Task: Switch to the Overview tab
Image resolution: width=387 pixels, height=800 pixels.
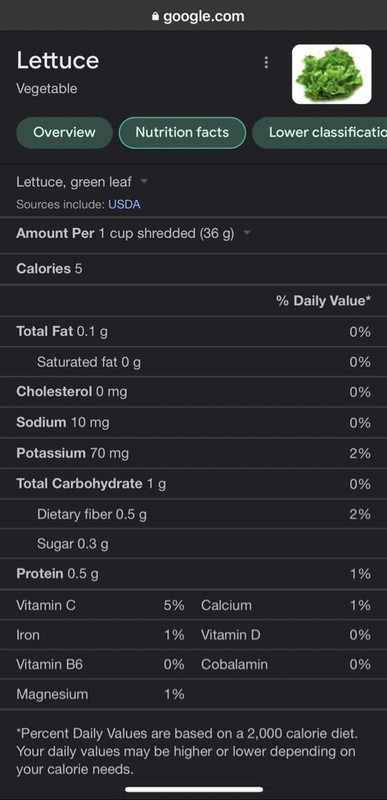Action: pos(64,133)
